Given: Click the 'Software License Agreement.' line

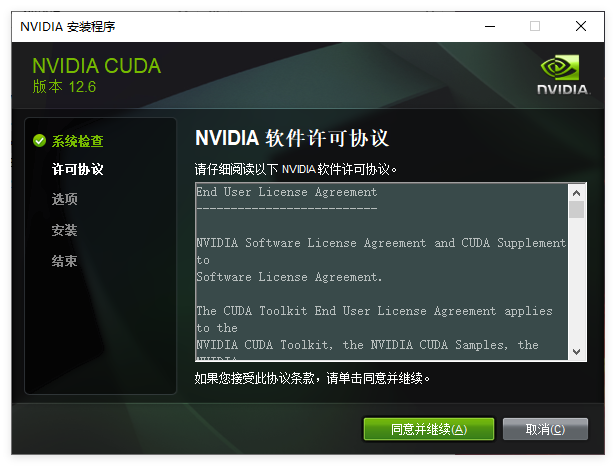Looking at the screenshot, I should coord(289,277).
